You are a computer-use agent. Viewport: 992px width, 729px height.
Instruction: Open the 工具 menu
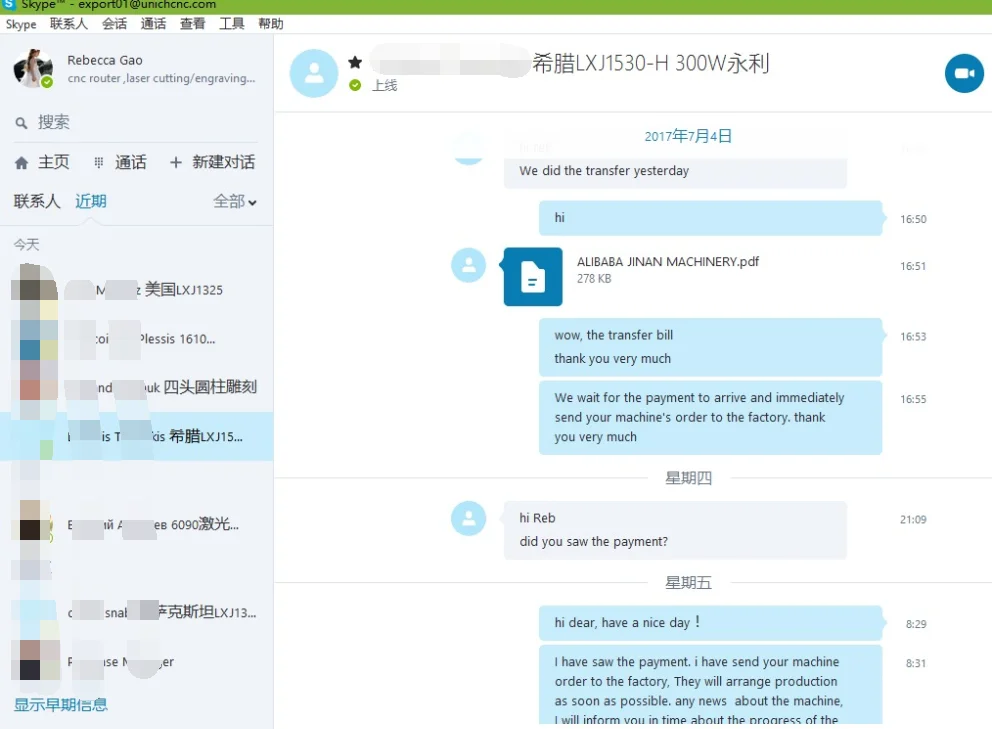point(232,24)
